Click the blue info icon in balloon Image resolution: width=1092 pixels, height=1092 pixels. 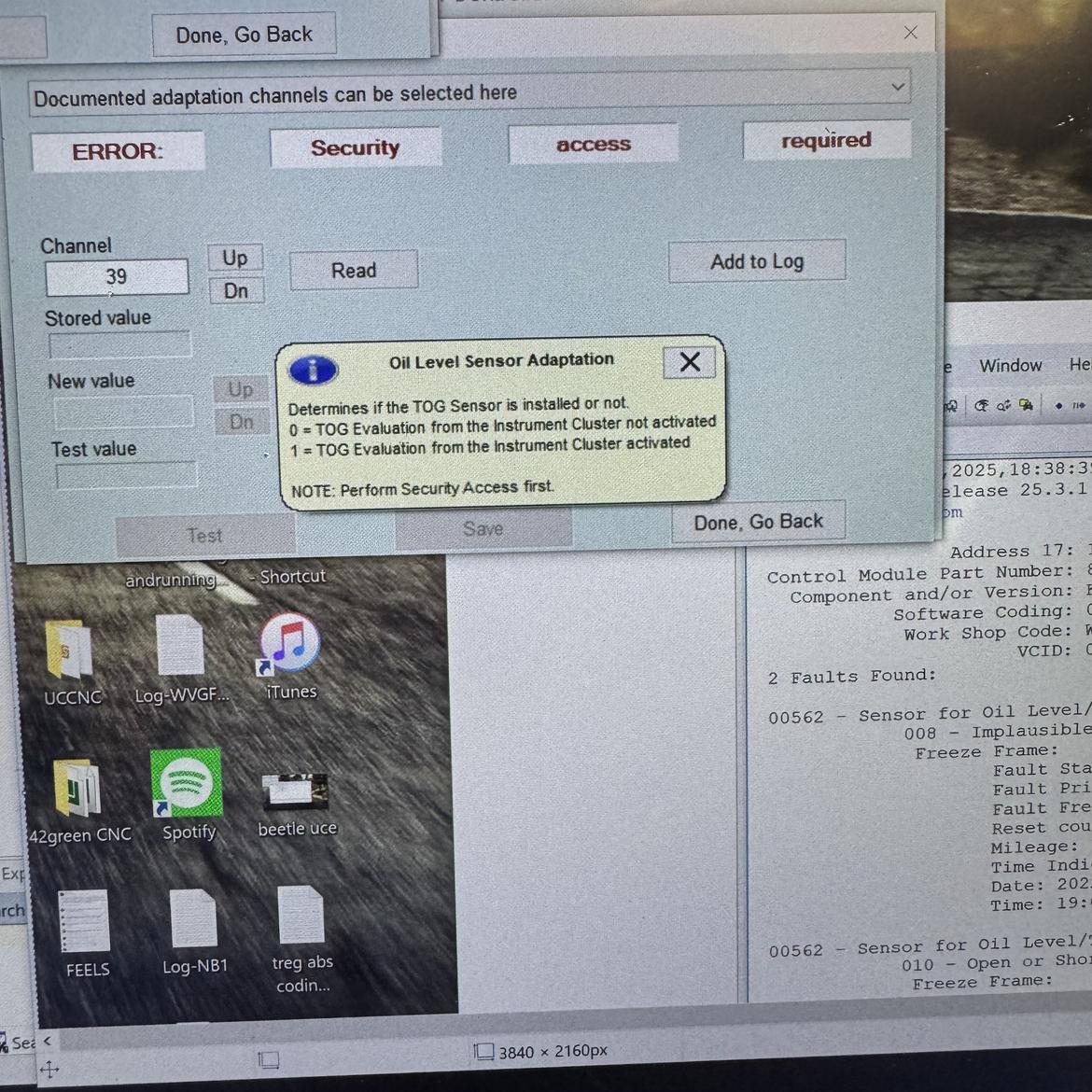coord(314,370)
